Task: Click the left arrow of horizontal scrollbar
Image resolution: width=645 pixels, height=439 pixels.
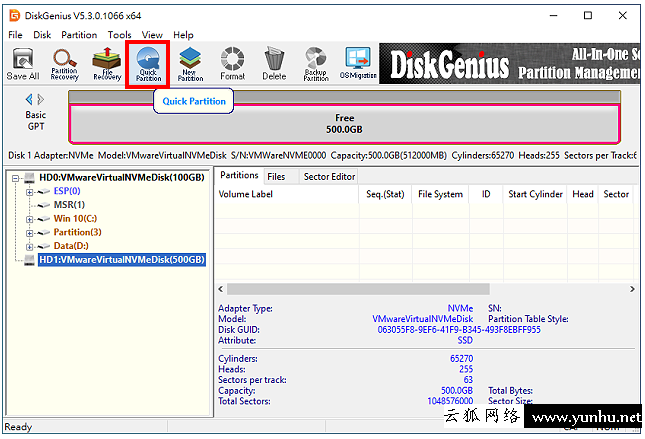Action: click(221, 289)
